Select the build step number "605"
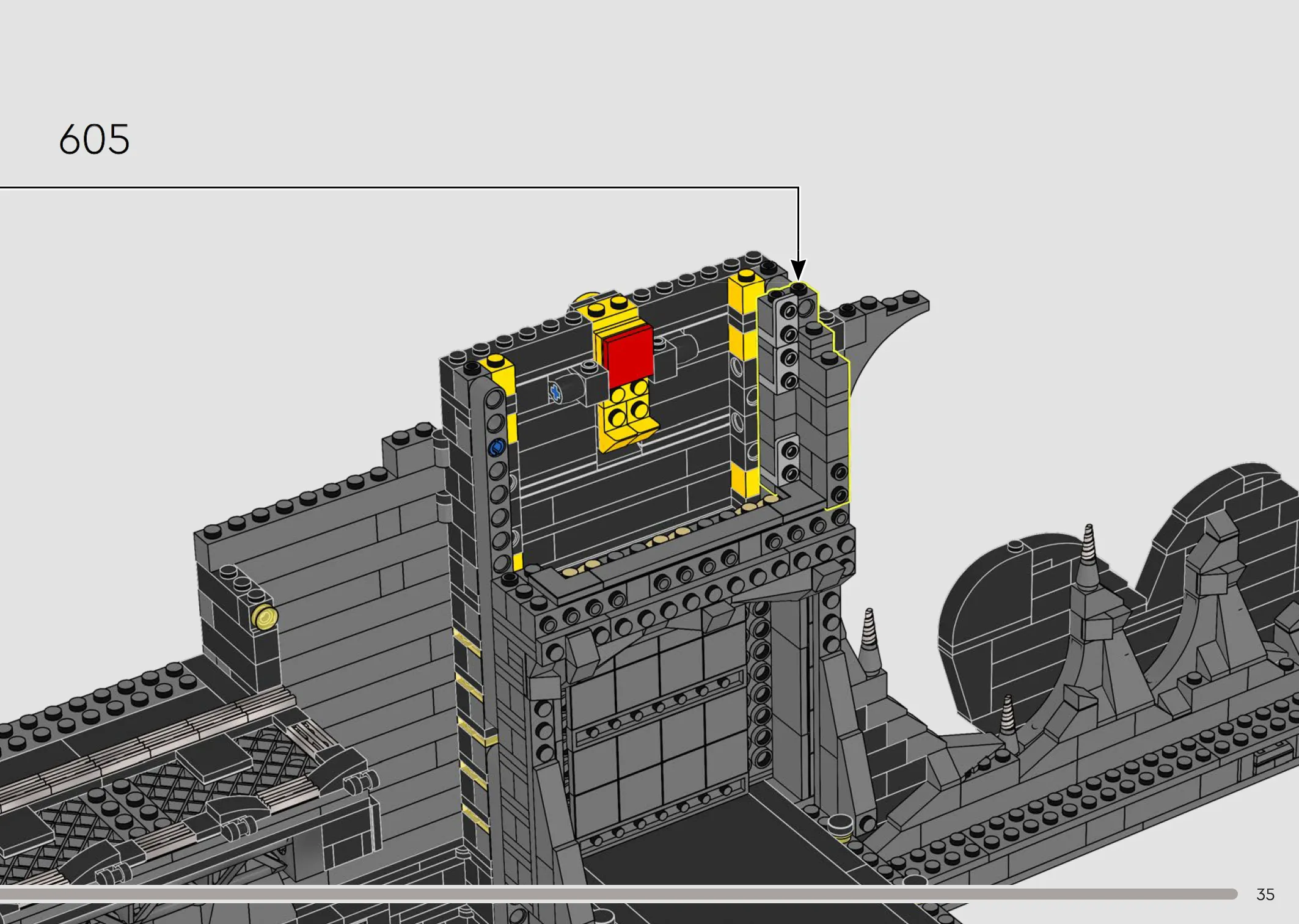This screenshot has height=924, width=1299. pos(94,139)
